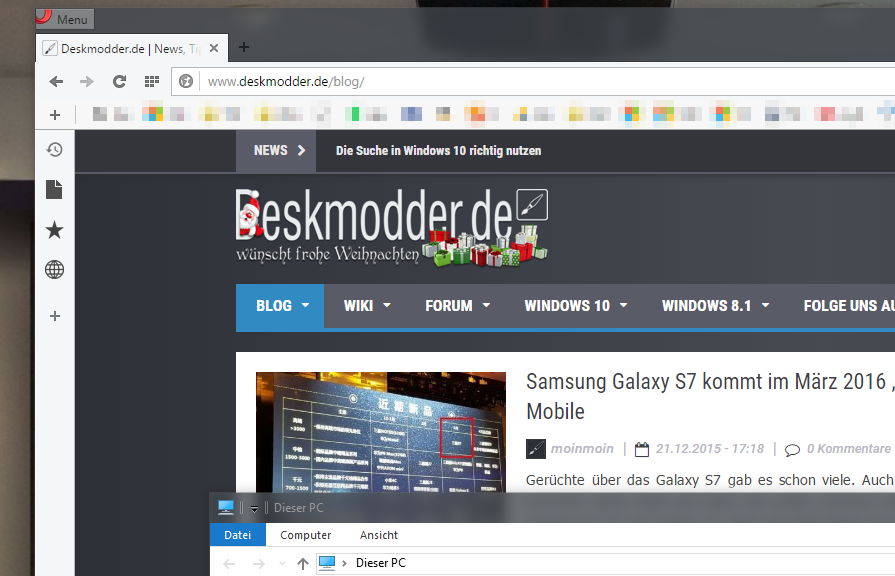The height and width of the screenshot is (576, 895).
Task: Open article 'Samsung Galaxy S7 kommt im März 2016'
Action: pos(710,396)
